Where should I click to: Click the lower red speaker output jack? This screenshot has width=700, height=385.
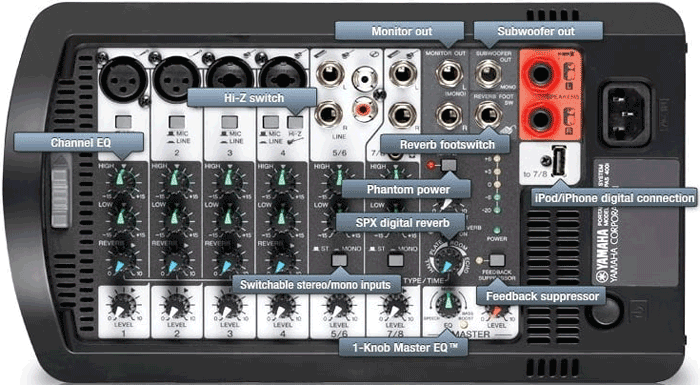540,119
